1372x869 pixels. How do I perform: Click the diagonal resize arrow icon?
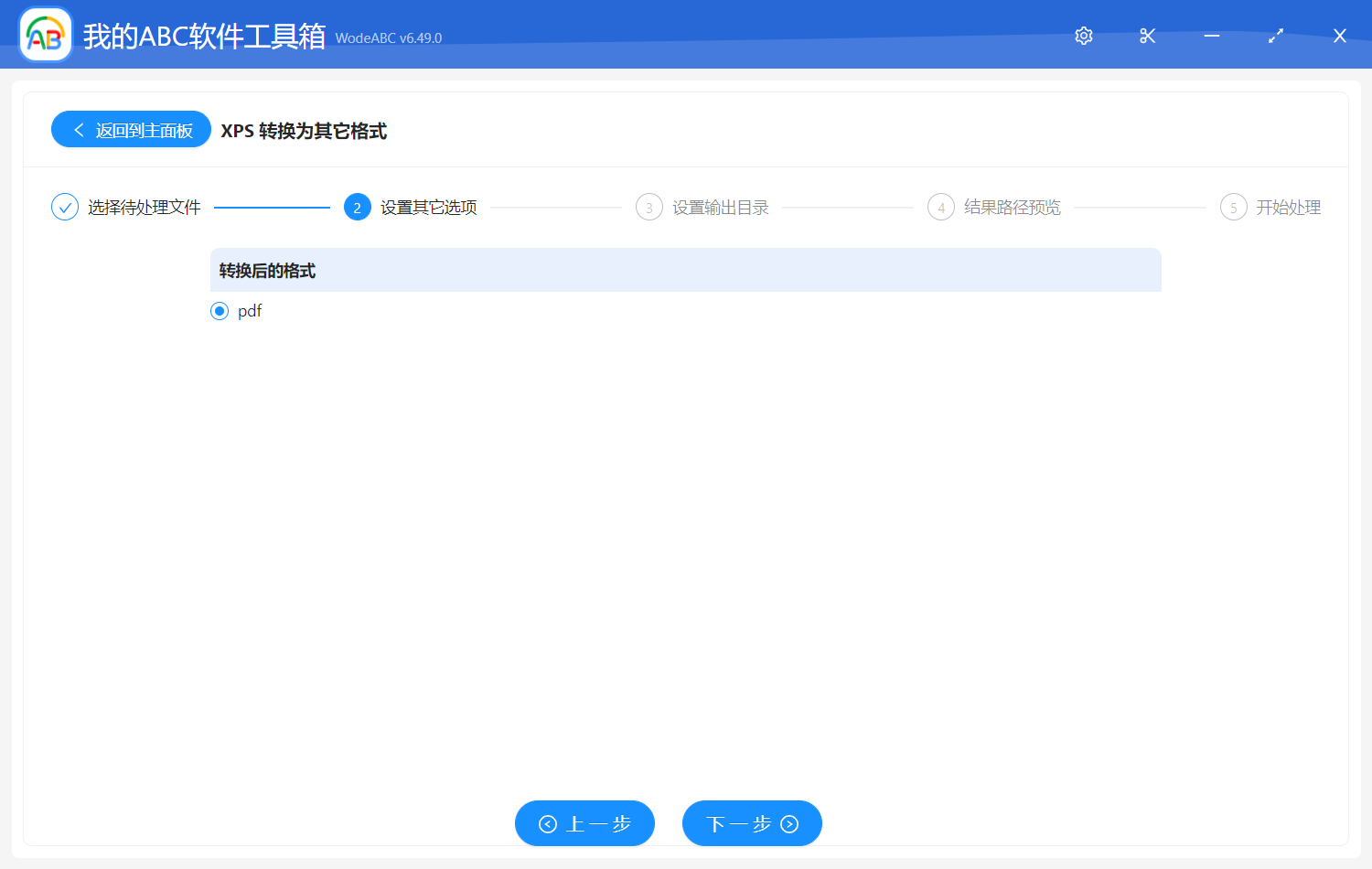coord(1275,36)
